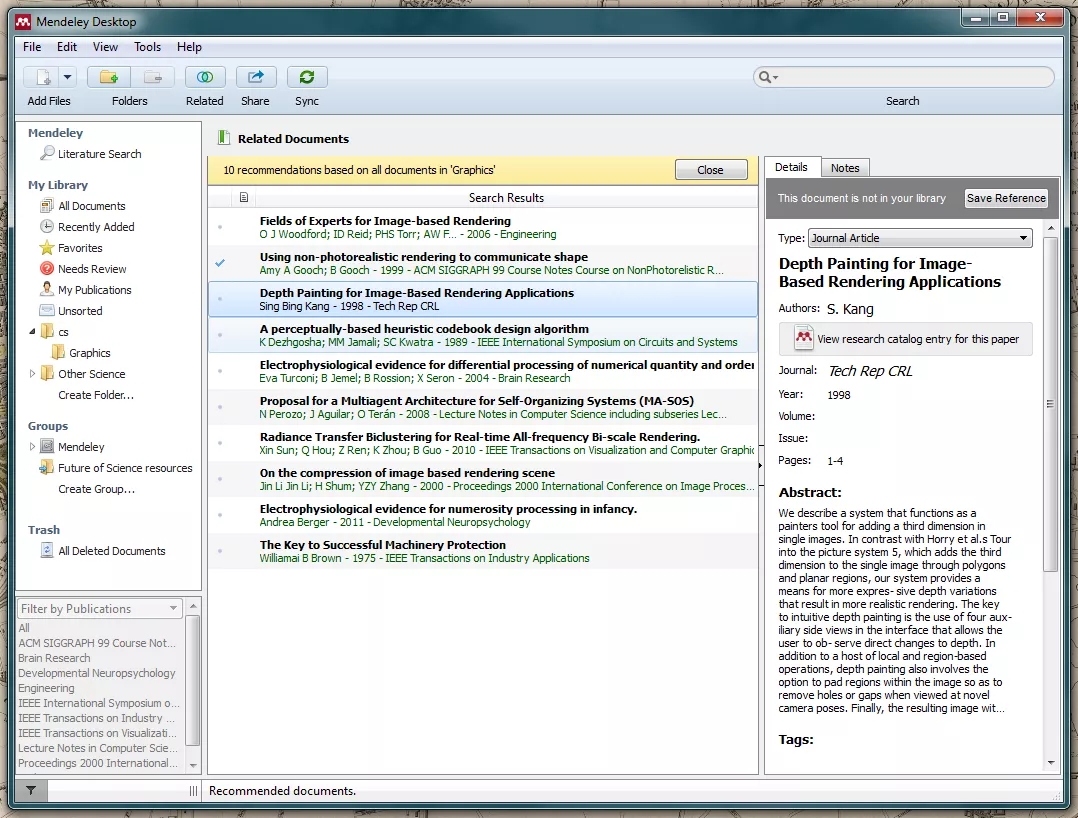Click the Mendeley catalog entry icon
Viewport: 1078px width, 818px height.
click(803, 338)
